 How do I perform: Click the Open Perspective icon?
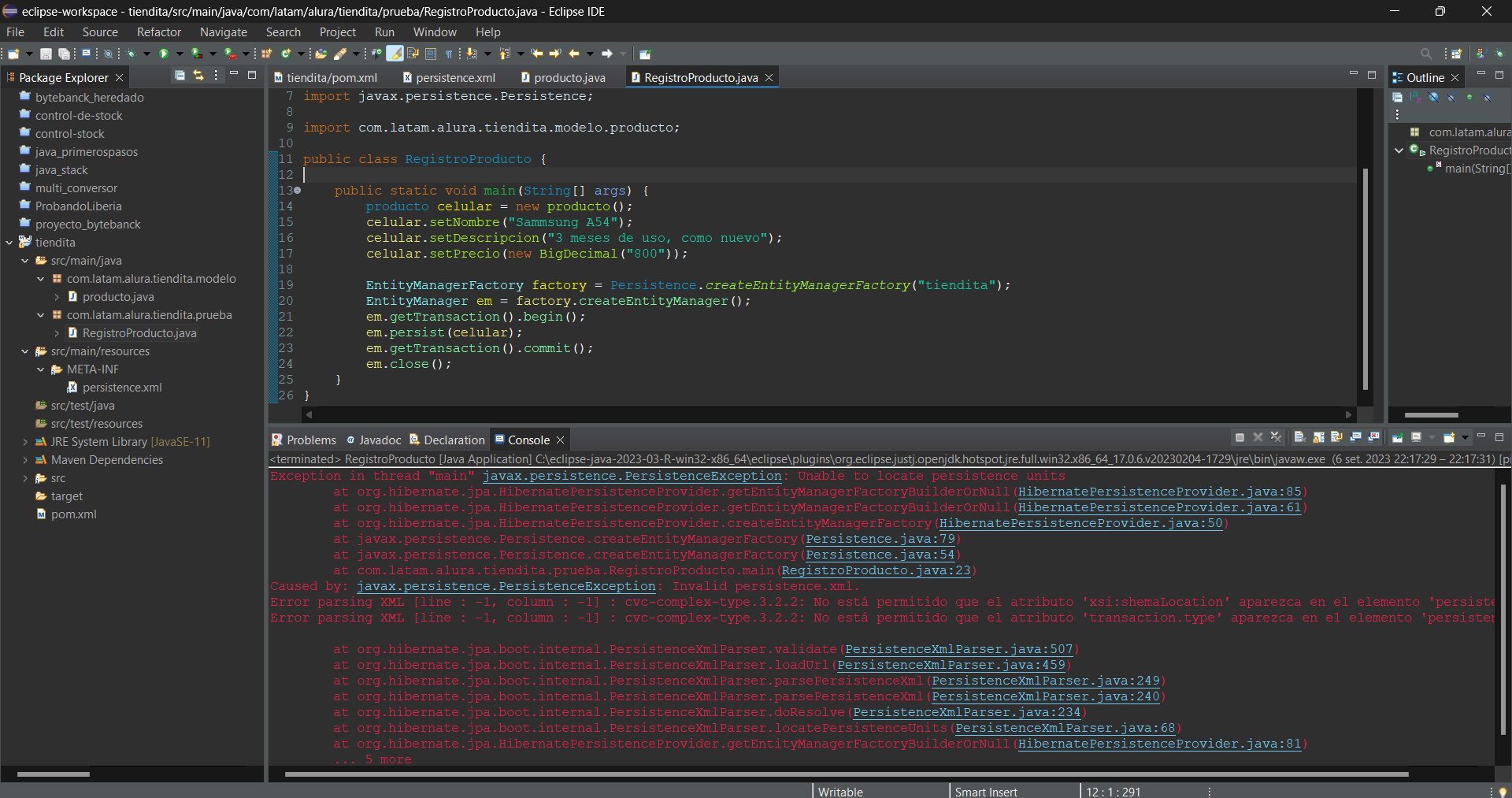(x=1456, y=54)
